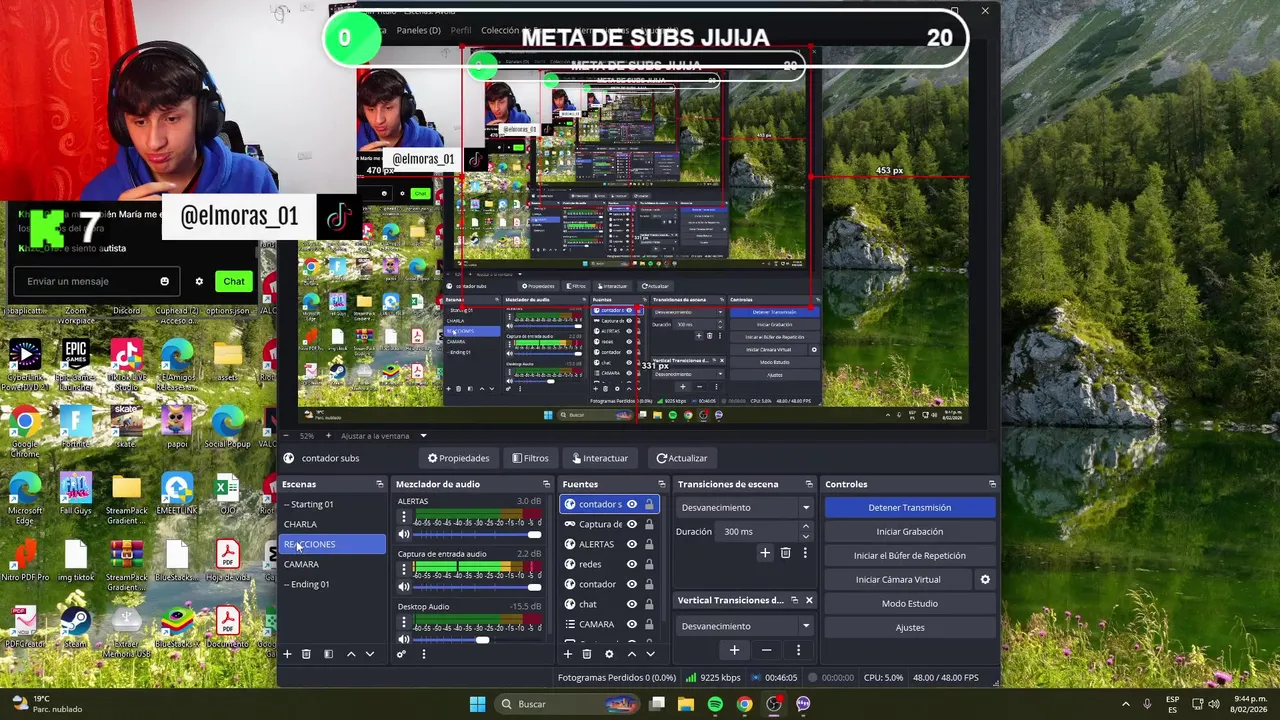The height and width of the screenshot is (720, 1280).
Task: Select the Starting 01 scene
Action: 332,504
